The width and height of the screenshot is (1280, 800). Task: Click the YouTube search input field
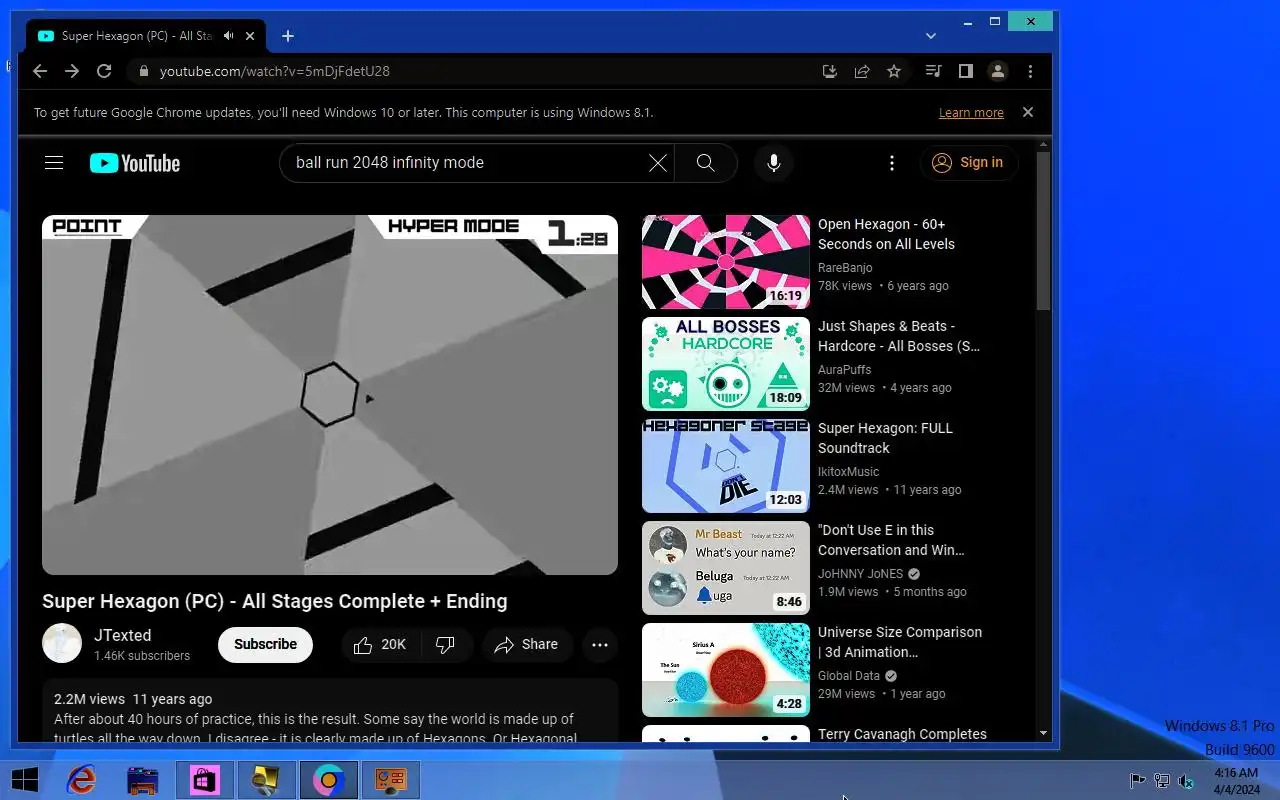click(x=466, y=163)
